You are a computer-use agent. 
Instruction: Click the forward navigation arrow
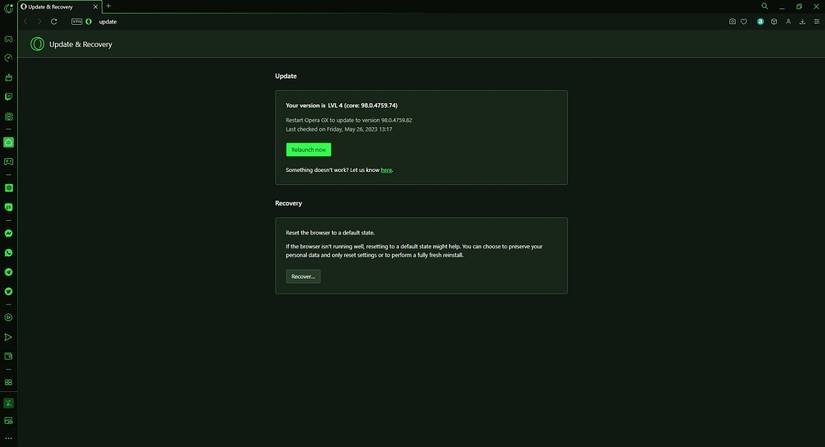(x=39, y=22)
